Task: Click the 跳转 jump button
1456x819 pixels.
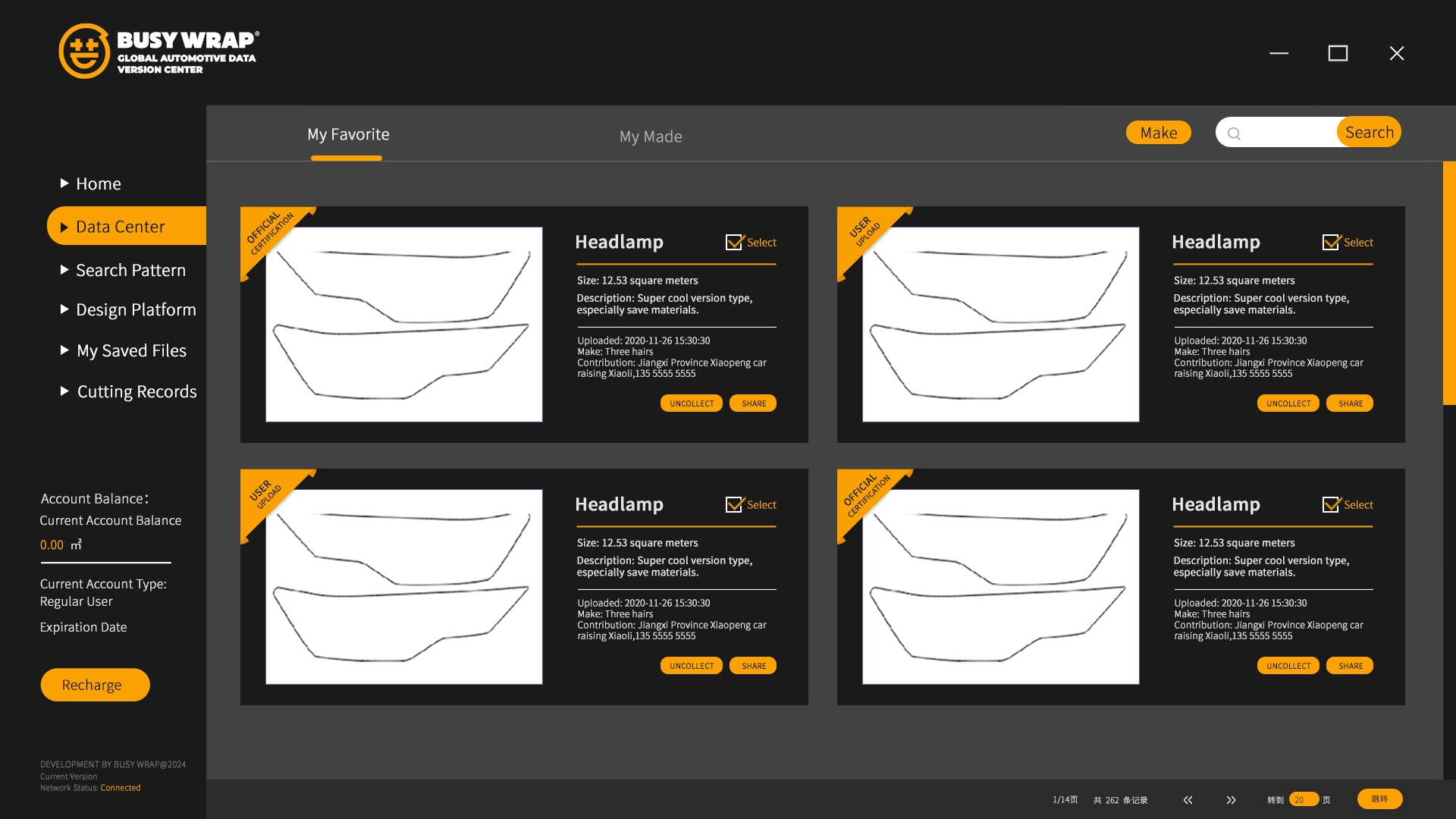Action: pyautogui.click(x=1380, y=799)
